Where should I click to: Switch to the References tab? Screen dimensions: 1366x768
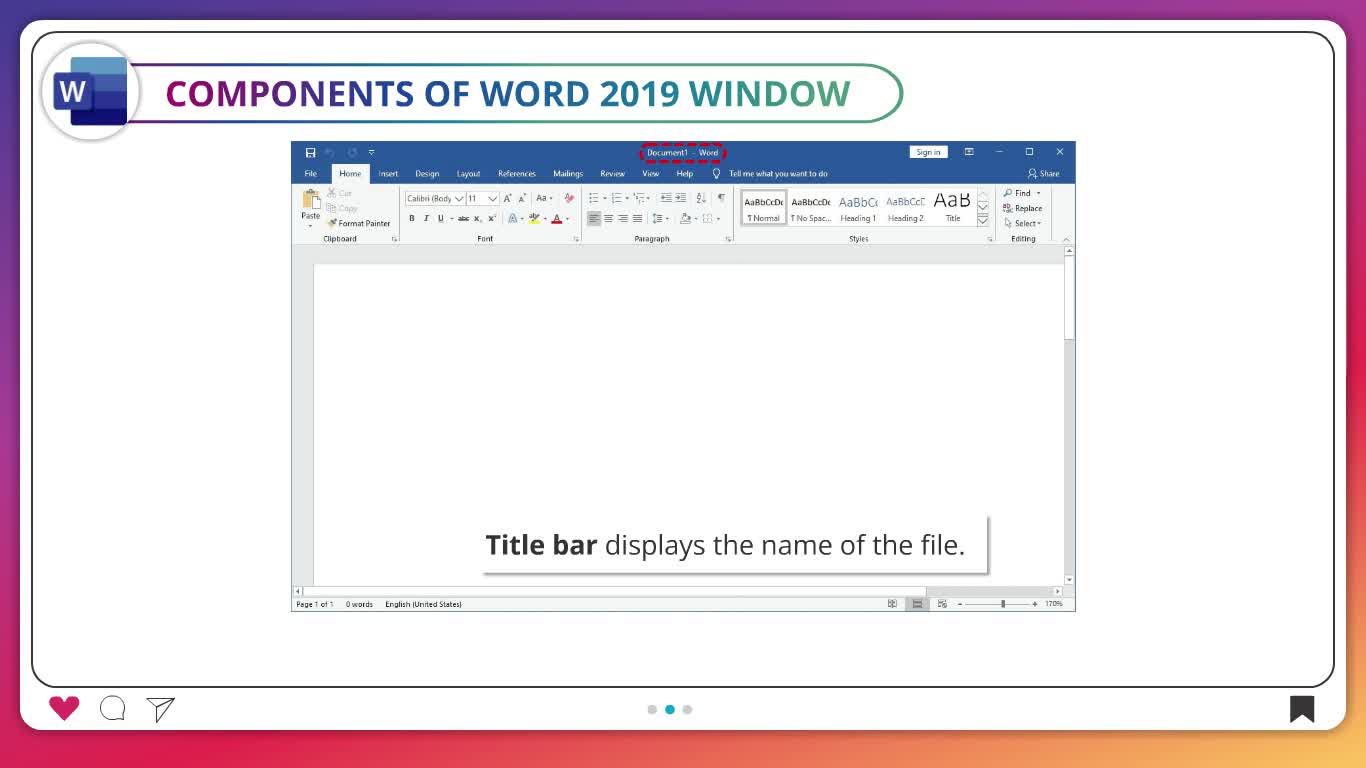517,174
